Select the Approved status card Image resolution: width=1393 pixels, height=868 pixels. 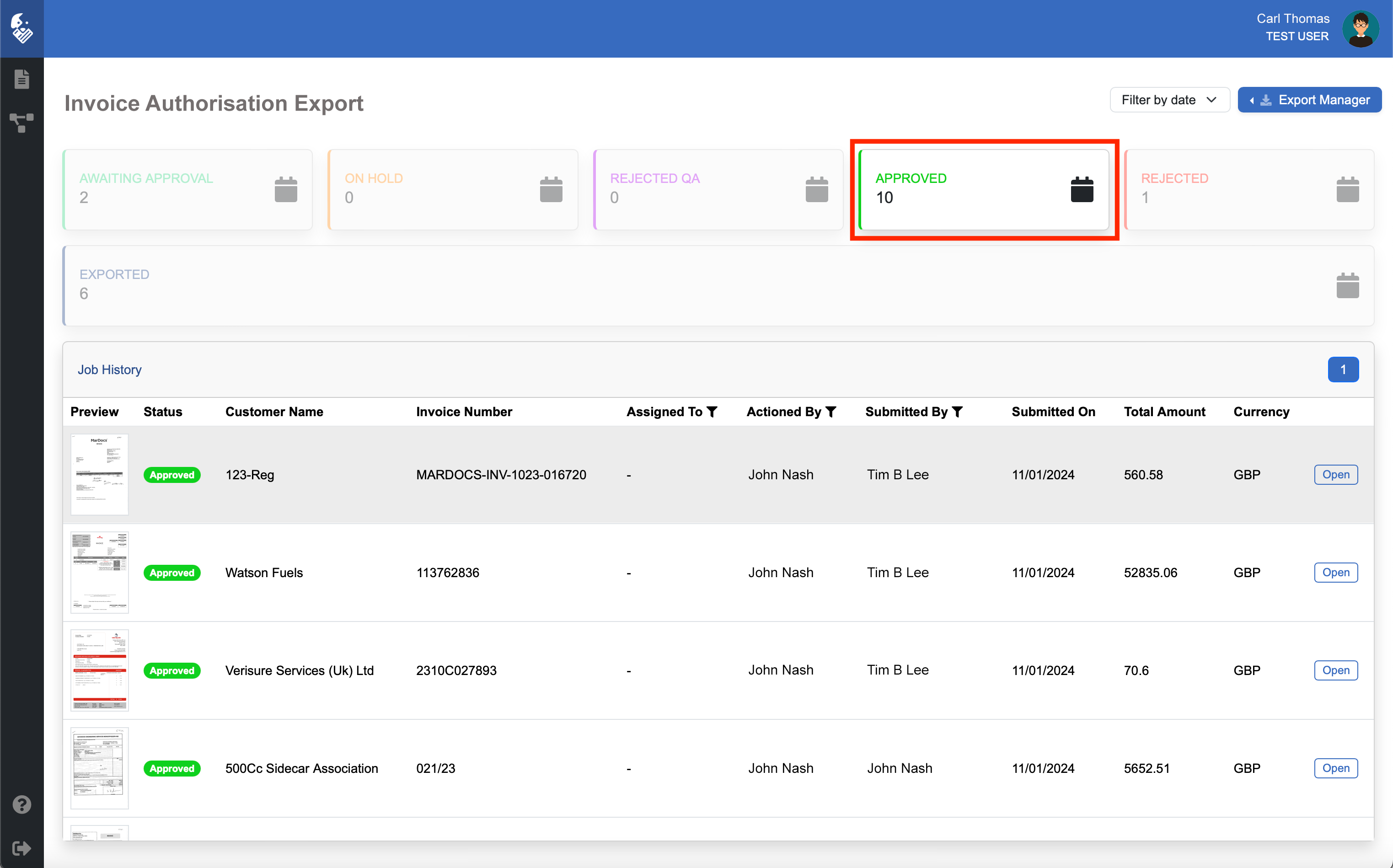pyautogui.click(x=983, y=189)
